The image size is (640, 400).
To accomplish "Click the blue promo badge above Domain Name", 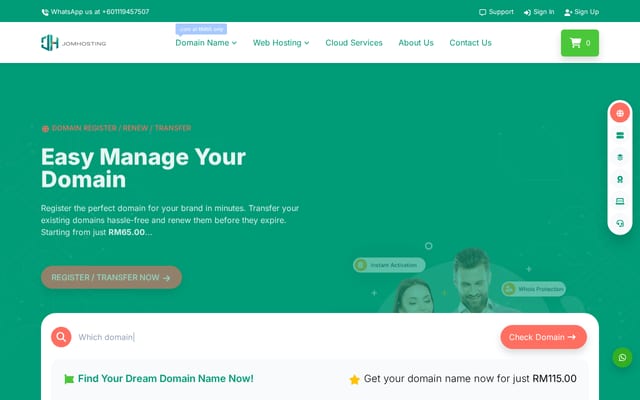I will click(201, 29).
